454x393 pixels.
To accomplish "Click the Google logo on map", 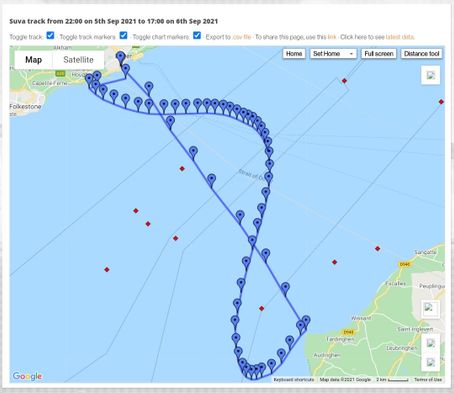I will 27,376.
